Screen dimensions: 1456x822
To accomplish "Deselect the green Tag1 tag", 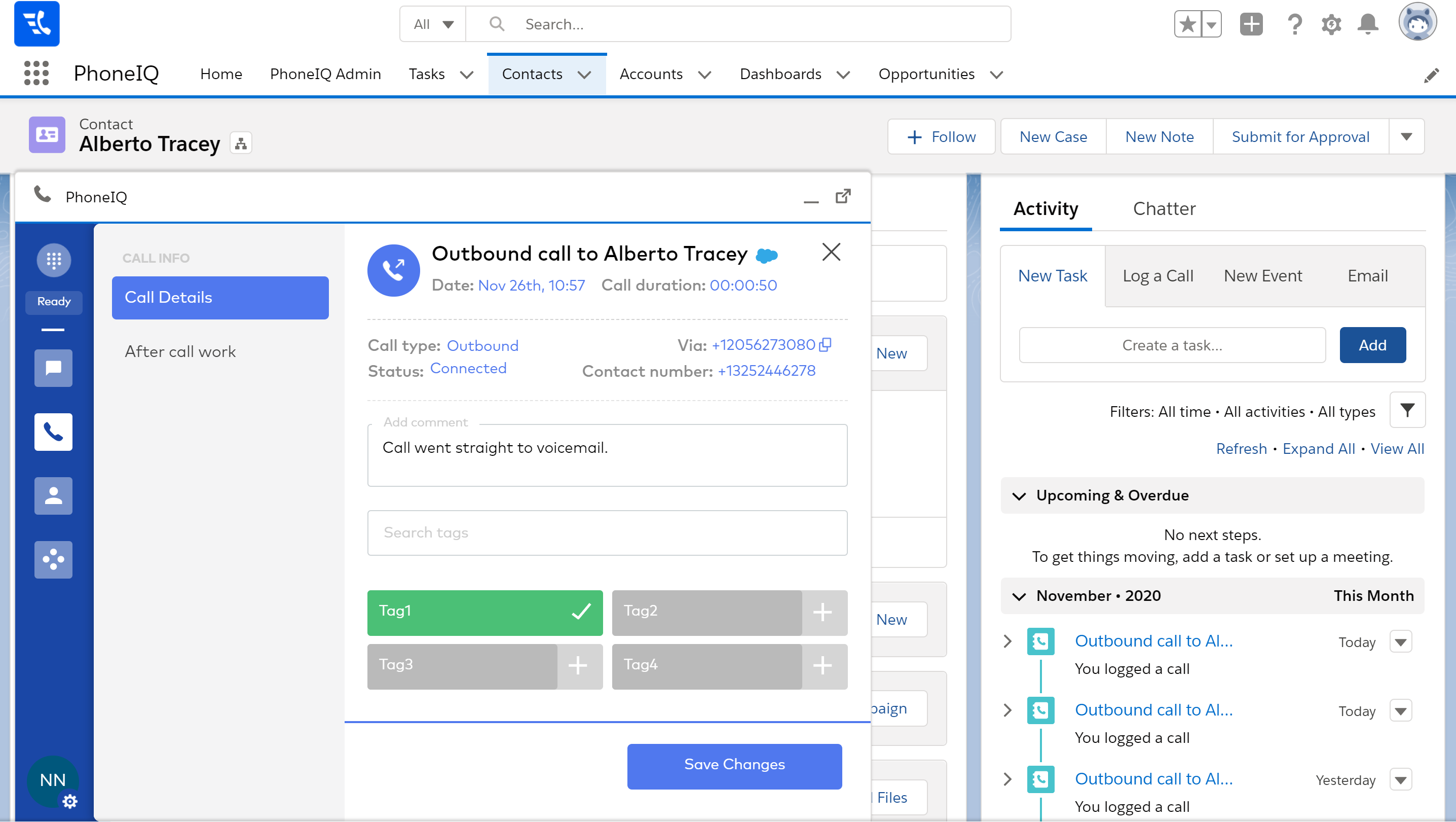I will (581, 612).
